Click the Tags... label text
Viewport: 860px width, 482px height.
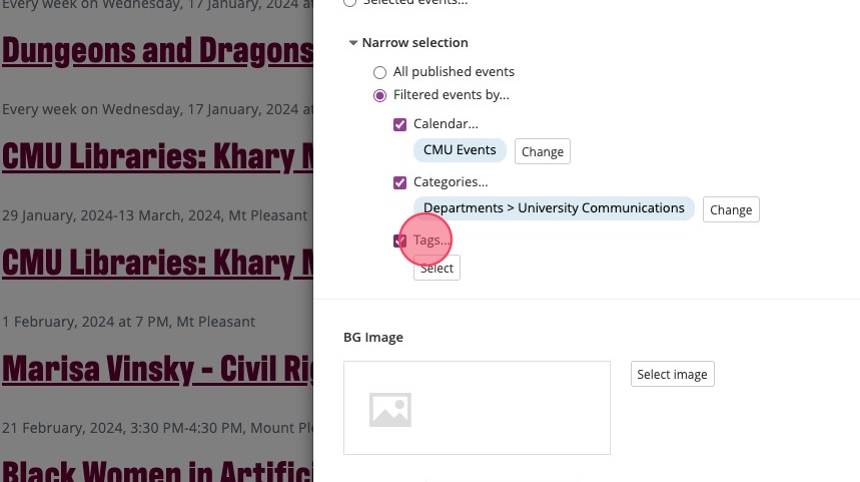click(x=432, y=240)
